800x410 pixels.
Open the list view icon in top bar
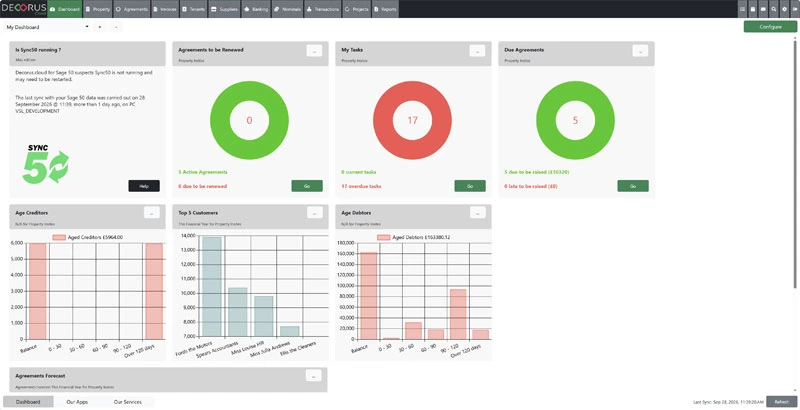pyautogui.click(x=742, y=9)
